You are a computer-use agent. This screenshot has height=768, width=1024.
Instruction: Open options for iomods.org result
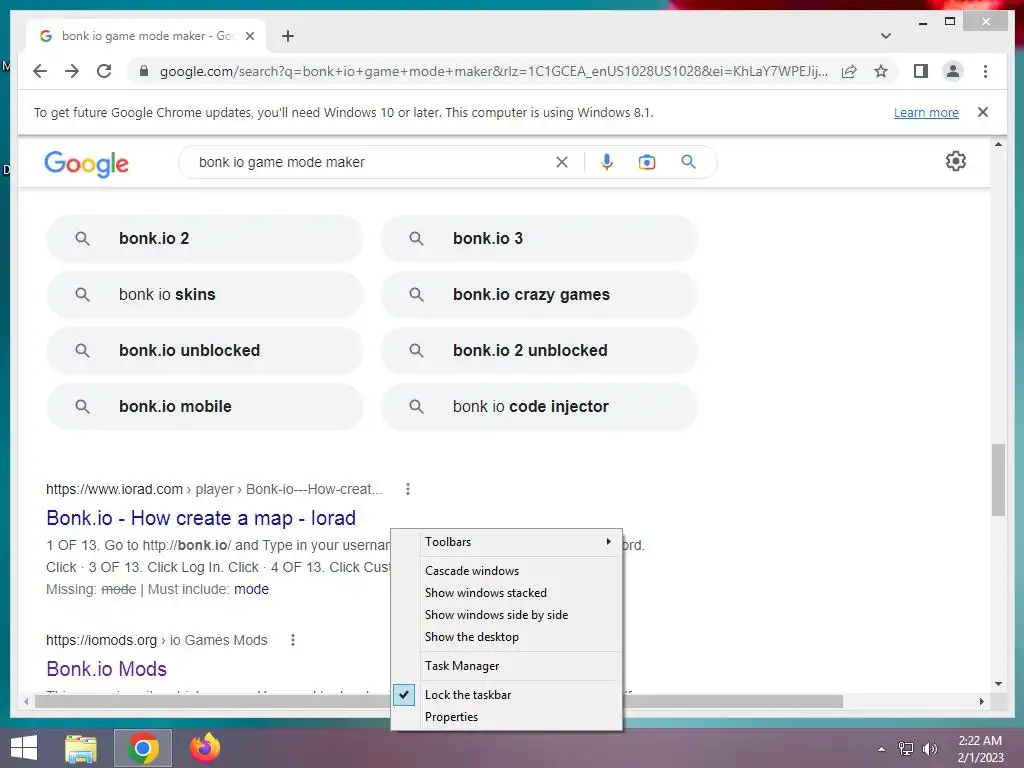click(293, 640)
